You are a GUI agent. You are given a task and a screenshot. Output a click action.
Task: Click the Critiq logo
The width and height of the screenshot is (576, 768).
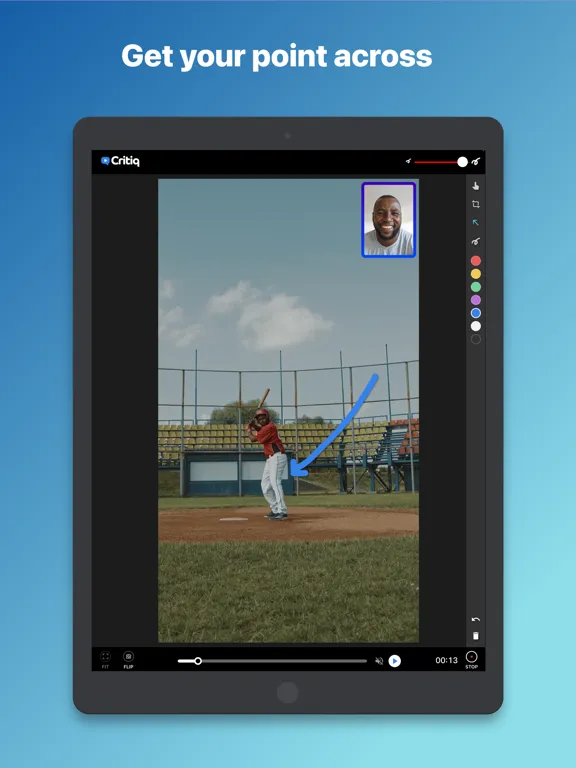point(120,161)
